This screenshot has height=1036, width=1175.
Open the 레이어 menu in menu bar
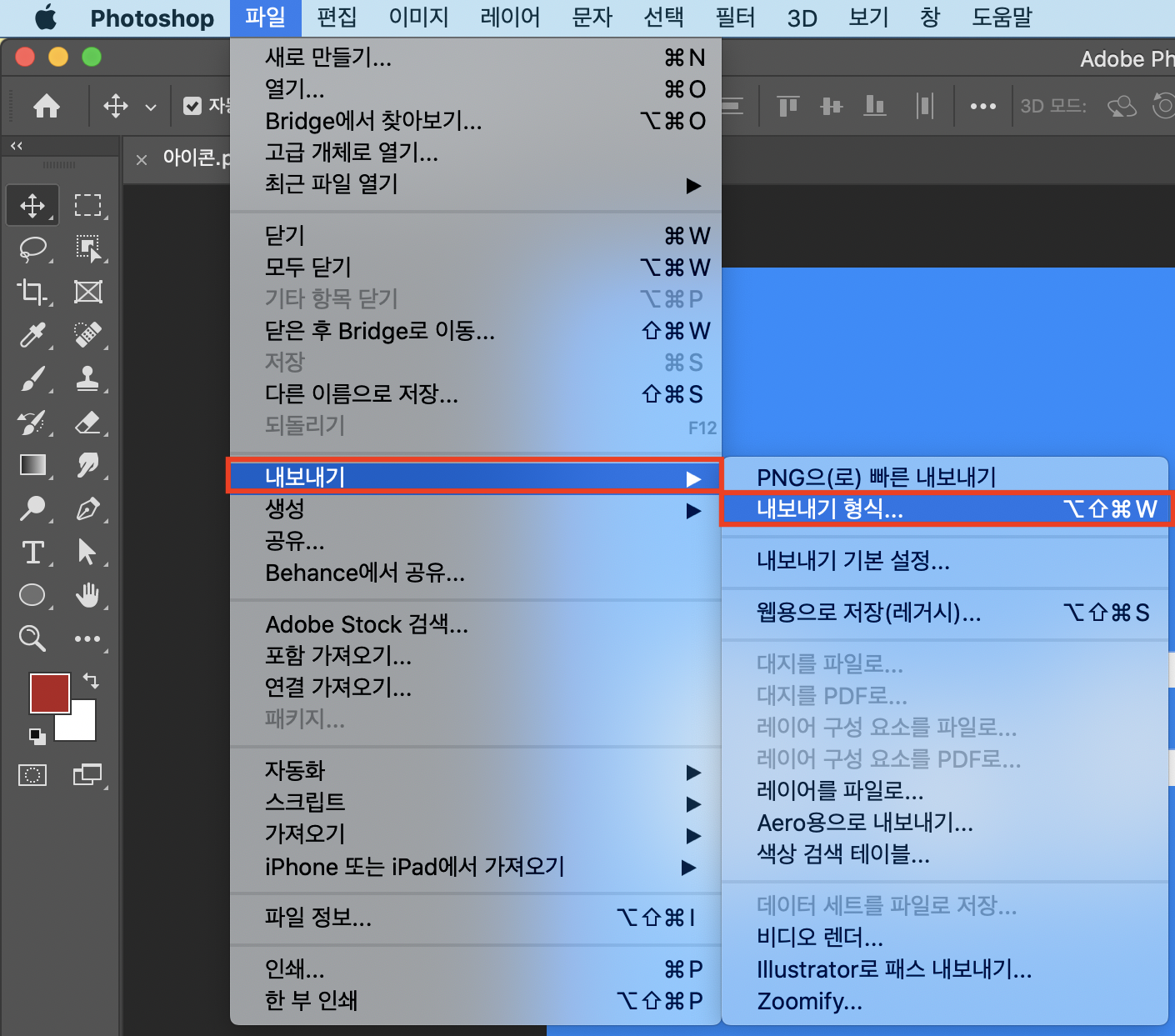click(x=510, y=18)
